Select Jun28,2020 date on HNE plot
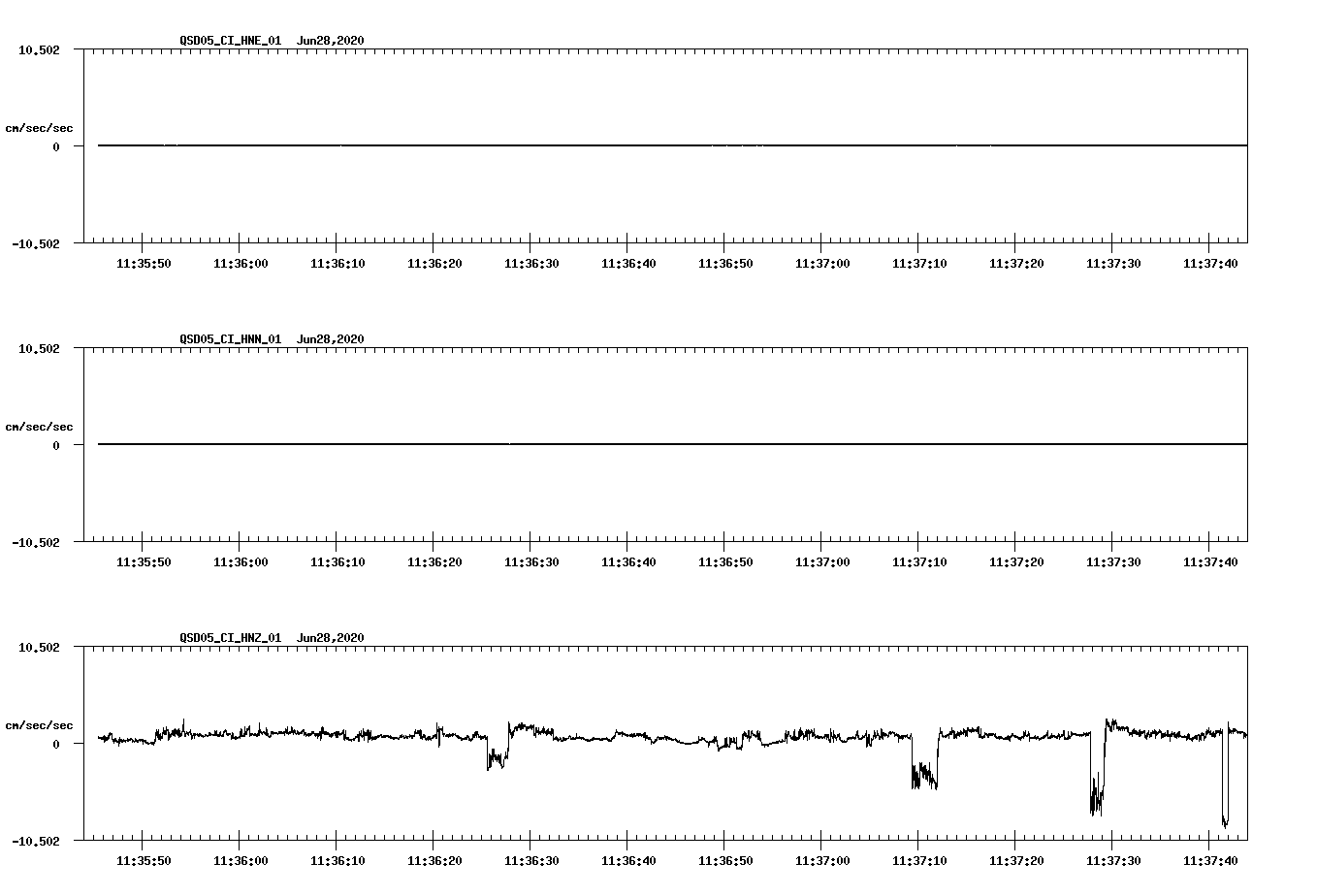The image size is (1317, 896). pyautogui.click(x=331, y=41)
